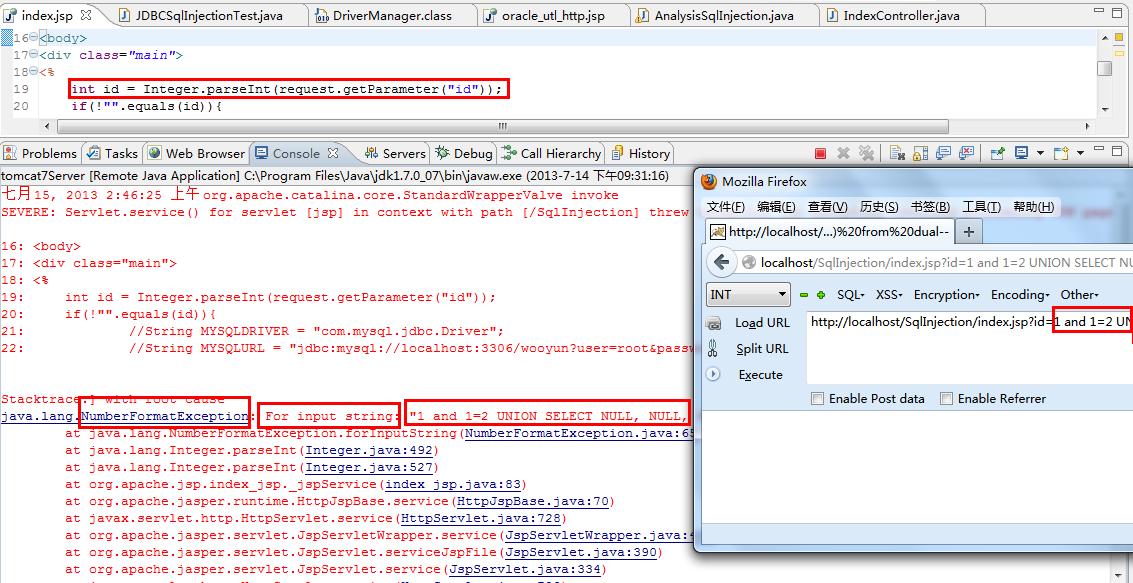
Task: Open the Call Hierarchy view tab
Action: coord(552,153)
